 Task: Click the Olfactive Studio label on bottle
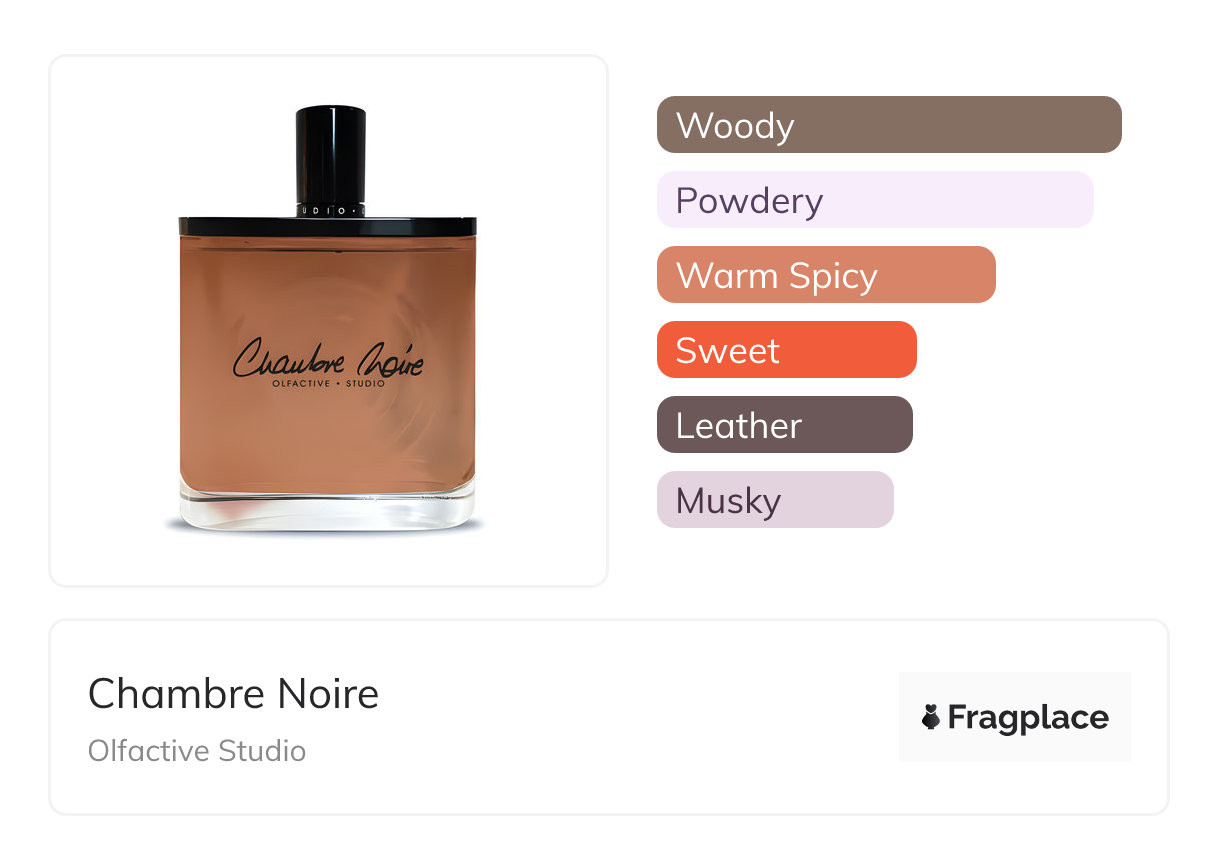coord(328,384)
